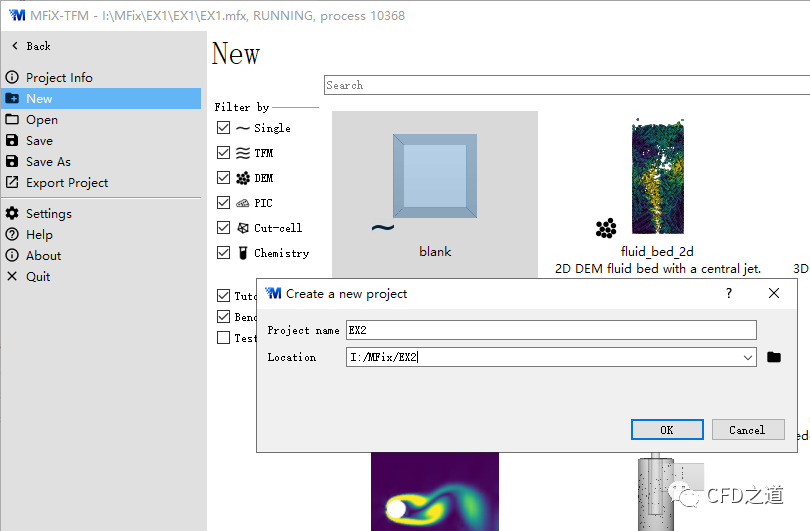Click the Back arrow icon

click(x=15, y=46)
